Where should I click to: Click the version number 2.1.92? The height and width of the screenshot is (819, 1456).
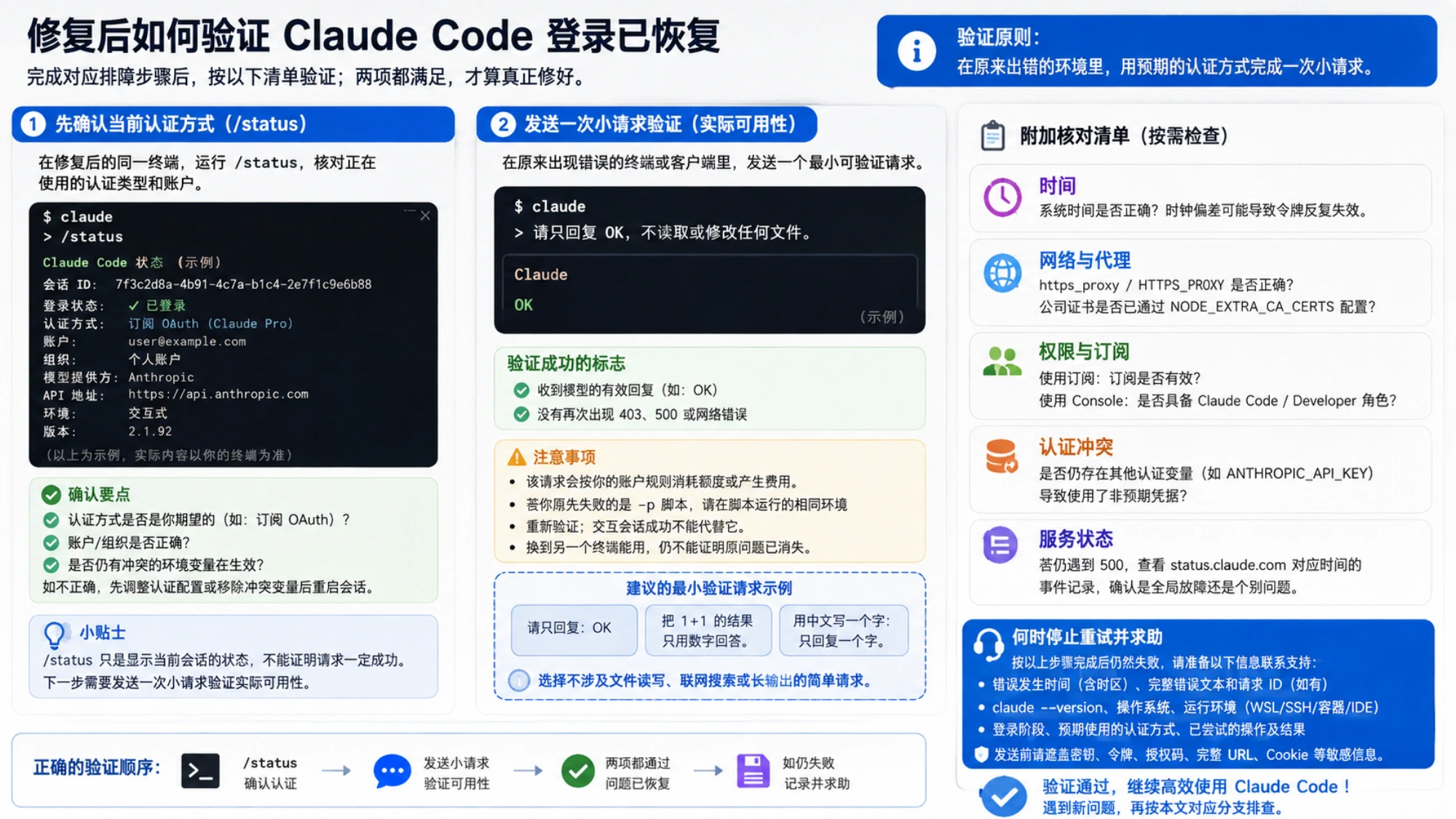[x=150, y=431]
